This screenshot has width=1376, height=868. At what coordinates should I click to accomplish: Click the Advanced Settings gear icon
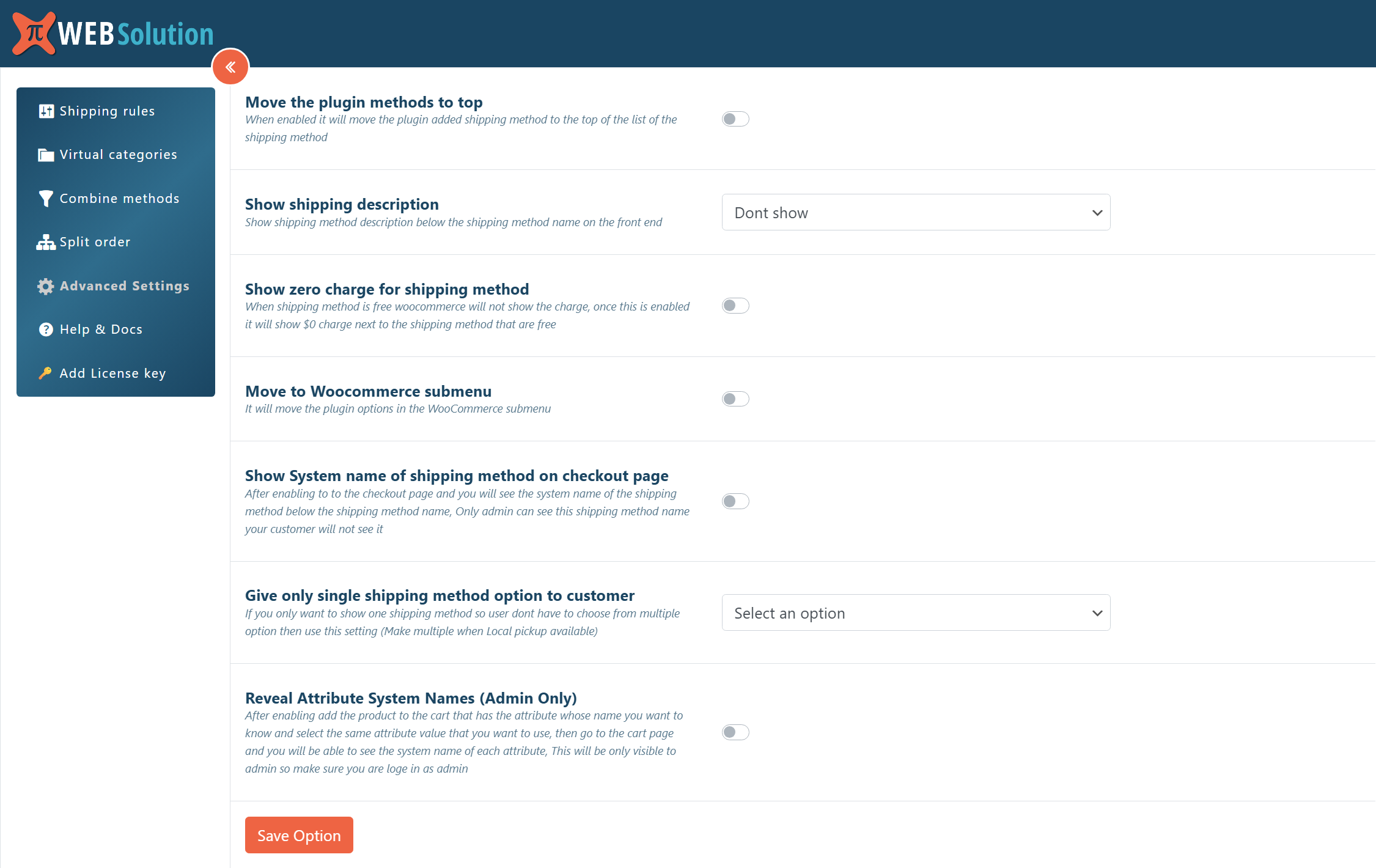click(x=46, y=286)
